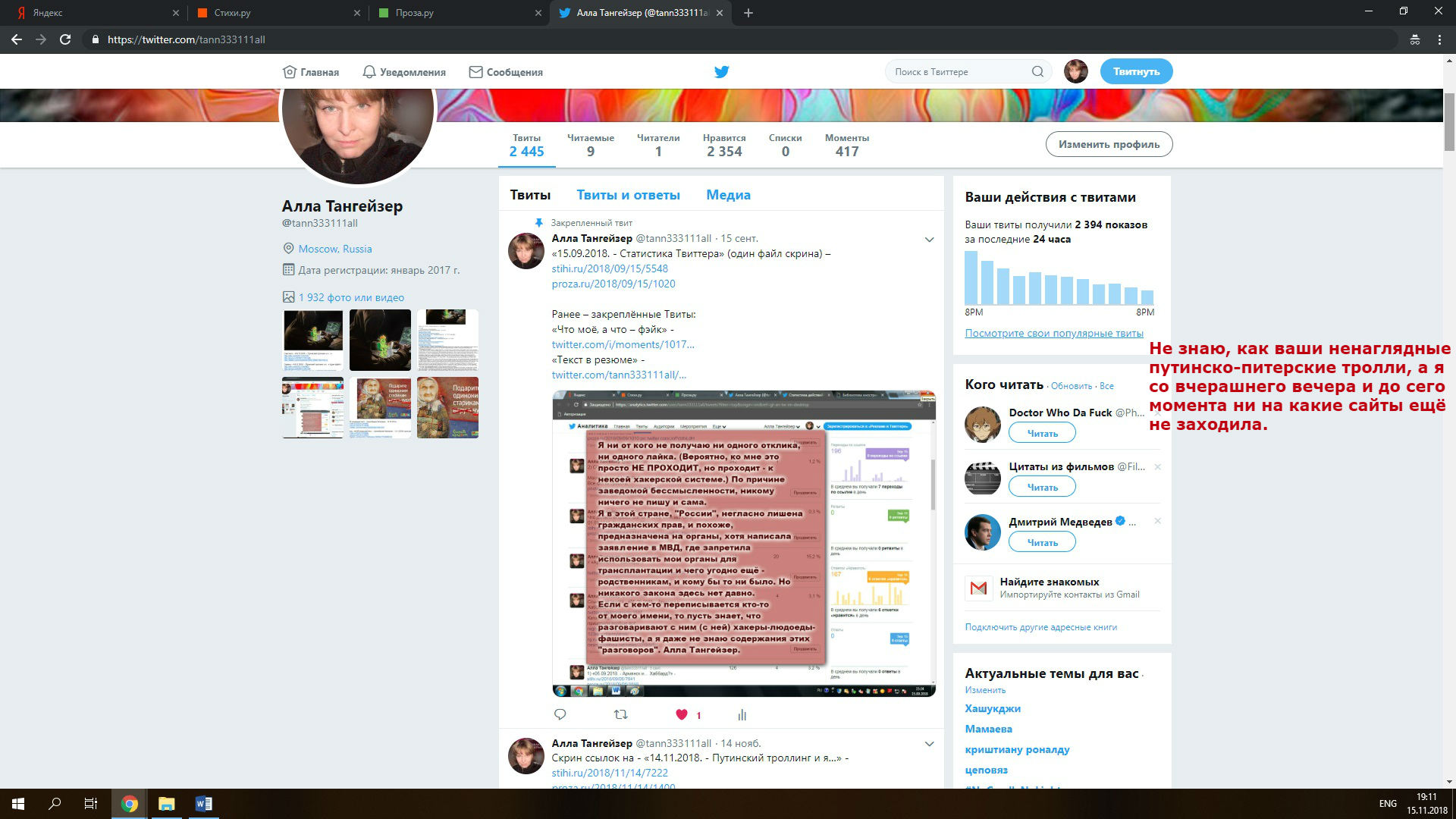Open stihi.ru/2018/09/15/5548 link
Screen dimensions: 1456x819
click(610, 268)
